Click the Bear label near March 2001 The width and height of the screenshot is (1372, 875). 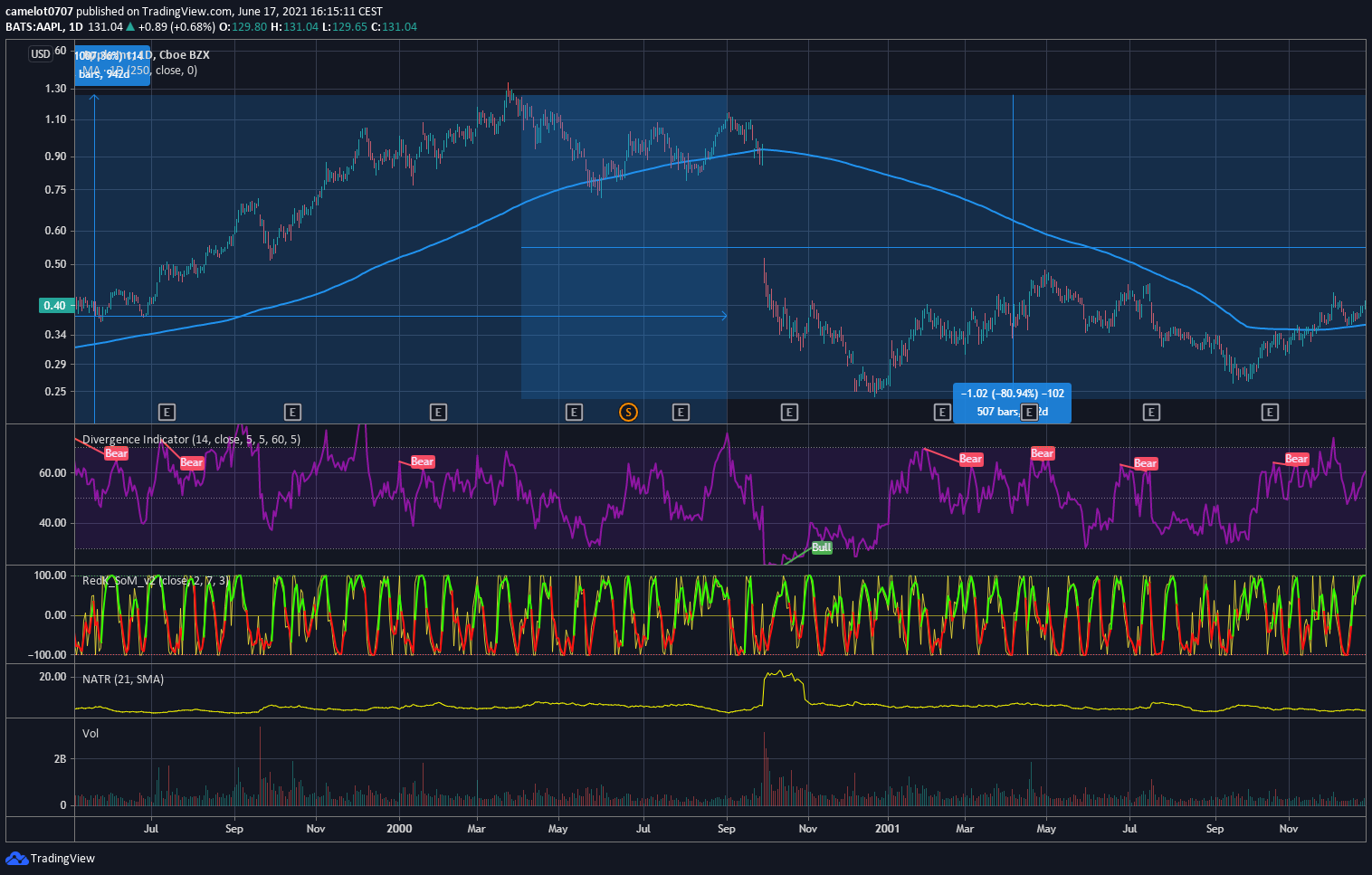[x=971, y=459]
